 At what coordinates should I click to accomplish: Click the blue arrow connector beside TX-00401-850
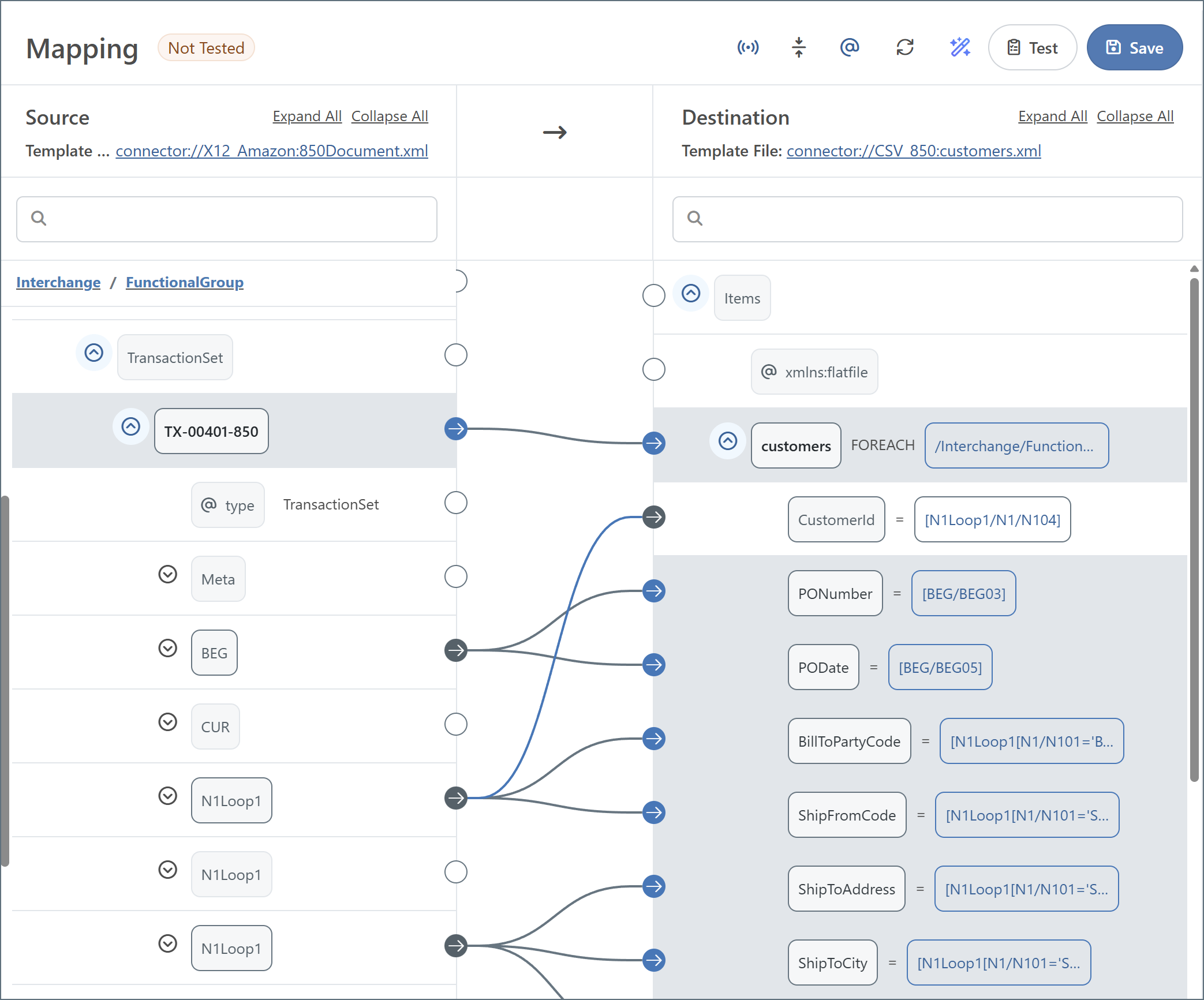456,429
